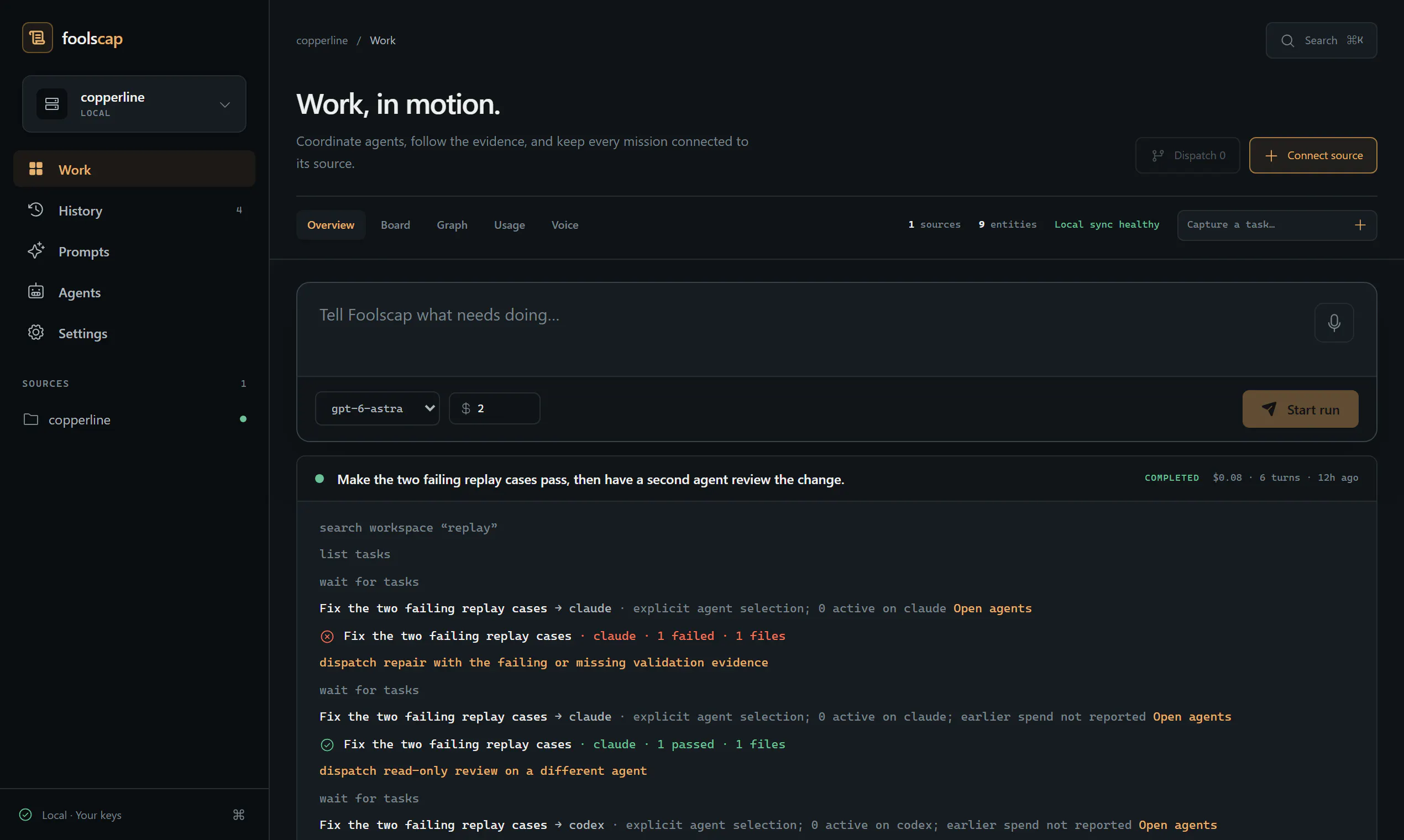
Task: Click the copperline breadcrumb link
Action: pyautogui.click(x=322, y=40)
